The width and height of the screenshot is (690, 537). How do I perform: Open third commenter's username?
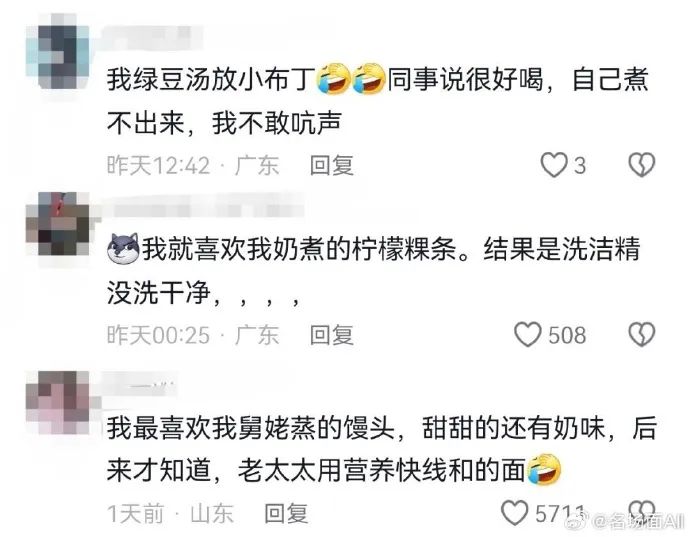pos(141,388)
